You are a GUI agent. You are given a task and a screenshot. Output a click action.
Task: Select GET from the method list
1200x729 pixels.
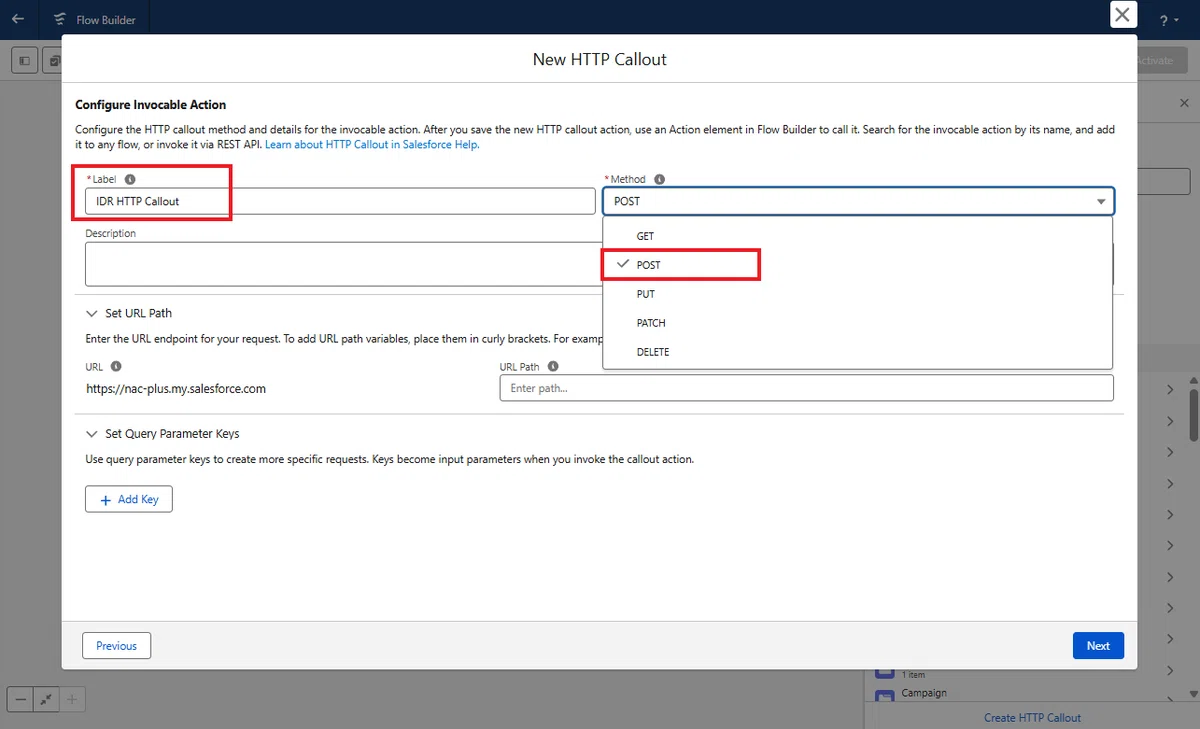tap(857, 236)
